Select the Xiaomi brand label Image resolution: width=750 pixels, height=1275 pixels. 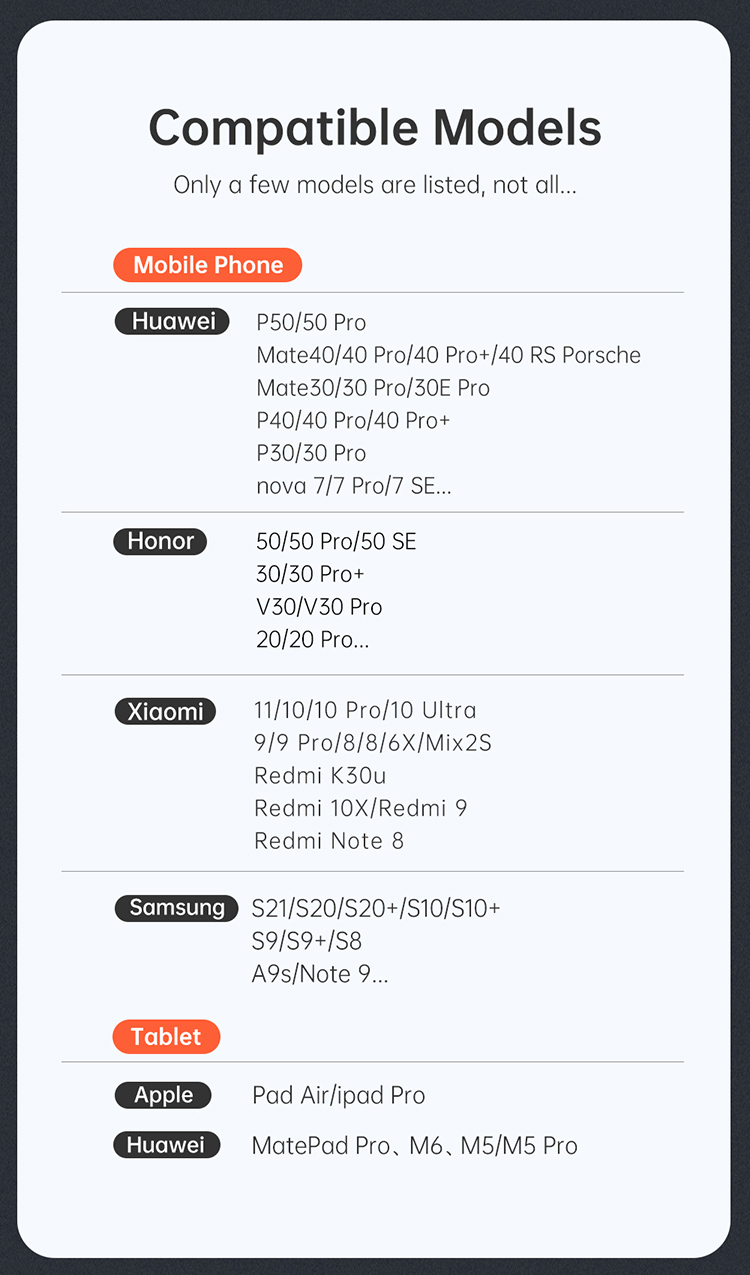pos(165,711)
